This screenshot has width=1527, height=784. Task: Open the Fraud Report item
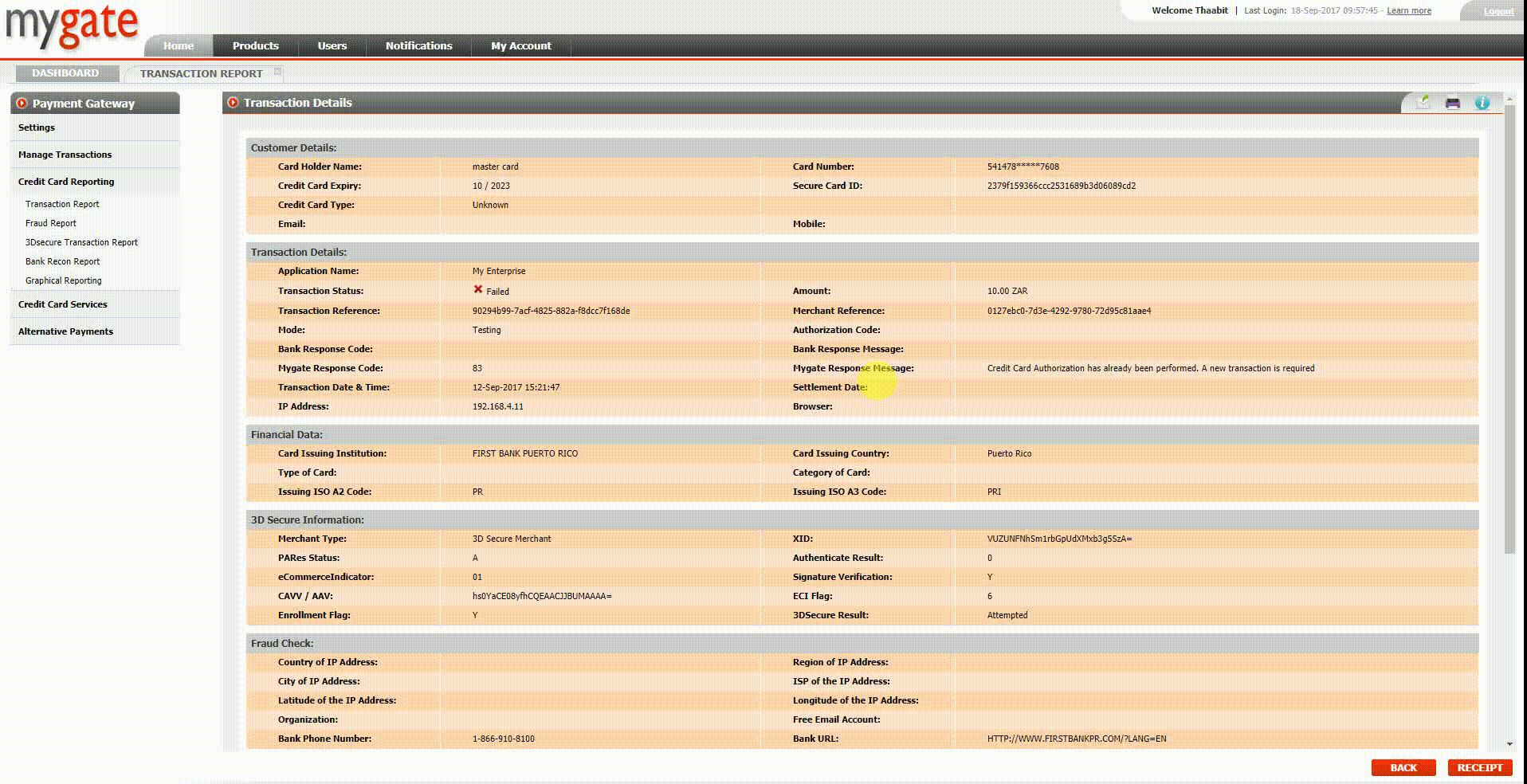[51, 223]
